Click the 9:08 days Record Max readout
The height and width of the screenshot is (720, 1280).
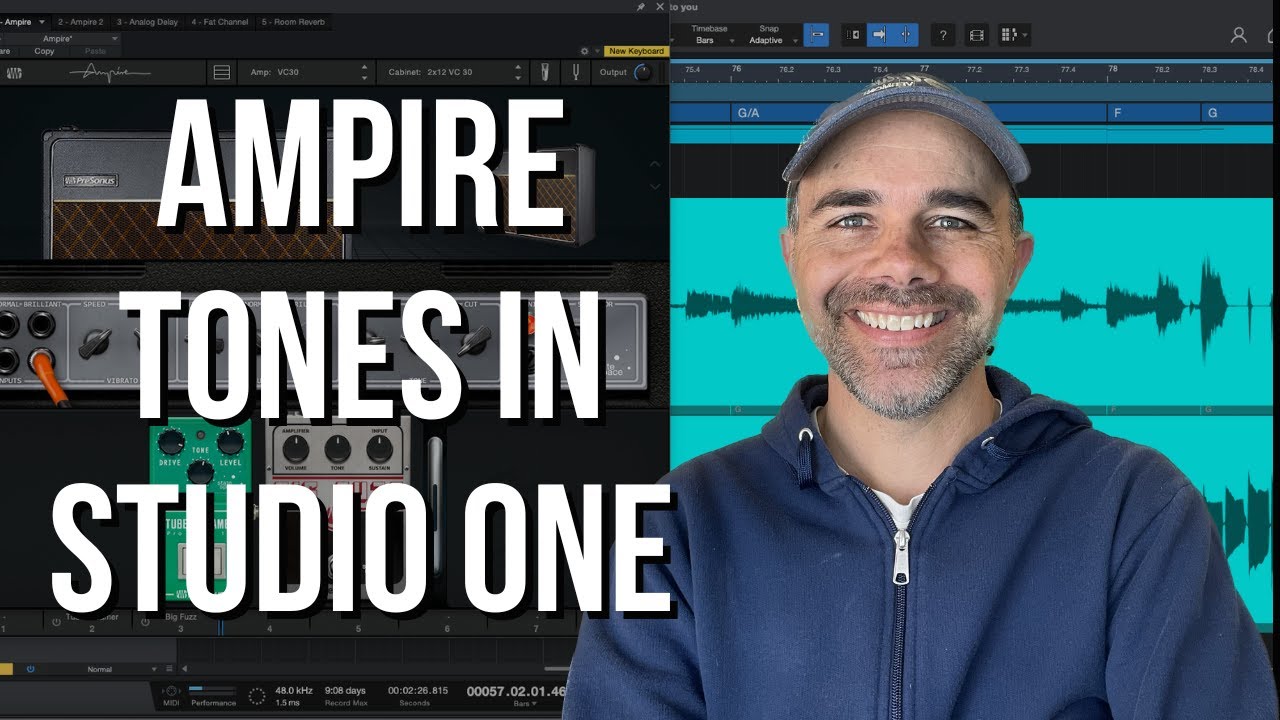(346, 690)
